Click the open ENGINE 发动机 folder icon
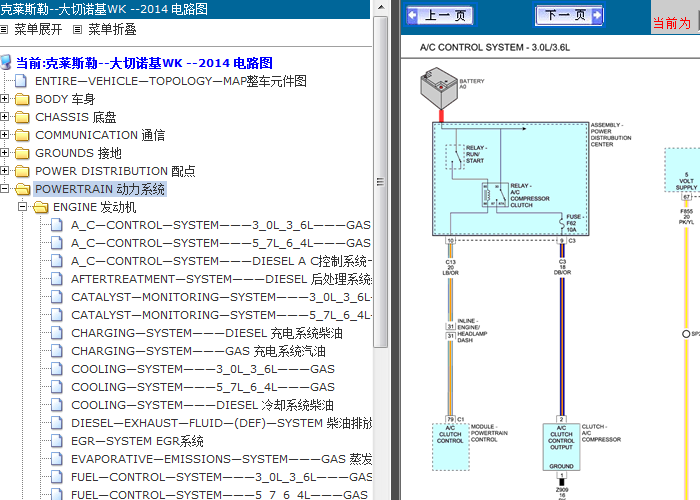Viewport: 700px width, 500px height. (x=40, y=207)
